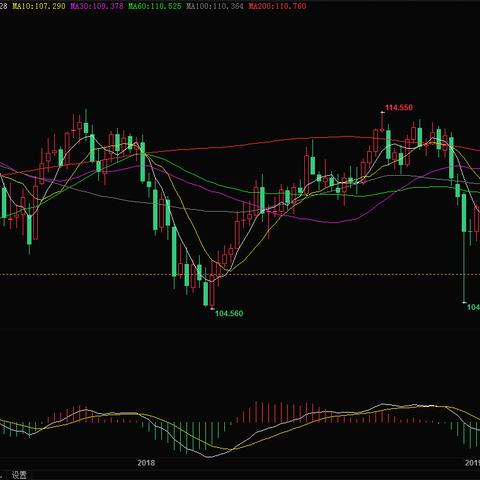Image resolution: width=480 pixels, height=480 pixels.
Task: Select the 2019 time axis label
Action: 473,463
